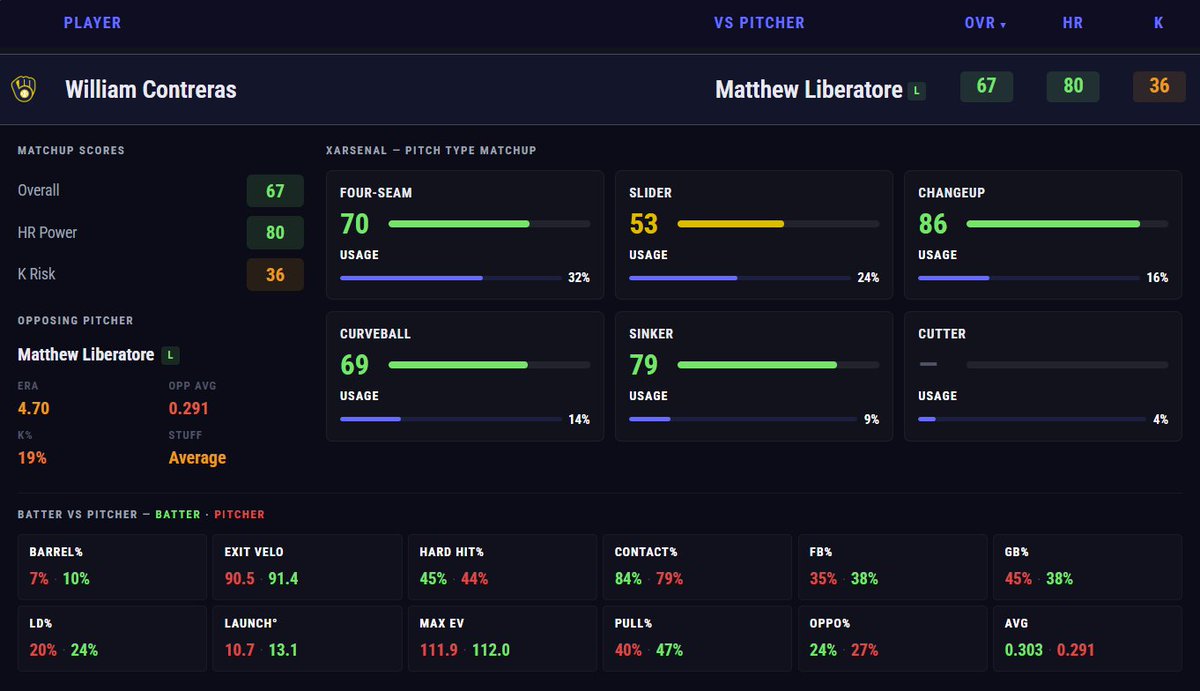Click the HR Power label
Image resolution: width=1200 pixels, height=691 pixels.
click(x=48, y=232)
